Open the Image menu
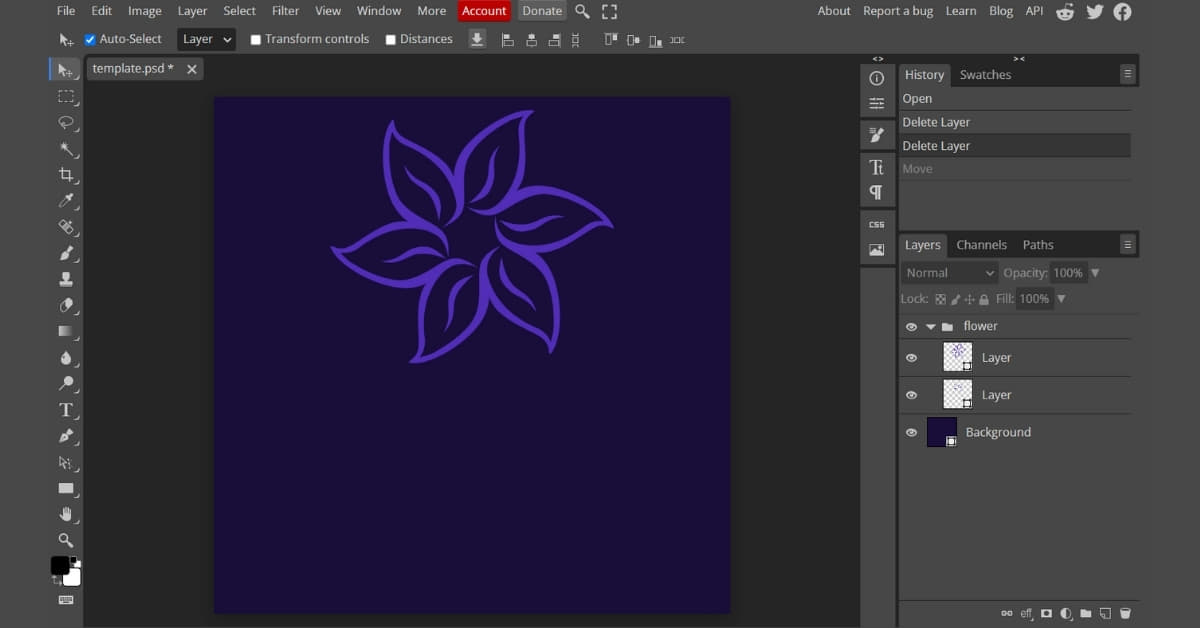This screenshot has width=1200, height=628. [145, 11]
